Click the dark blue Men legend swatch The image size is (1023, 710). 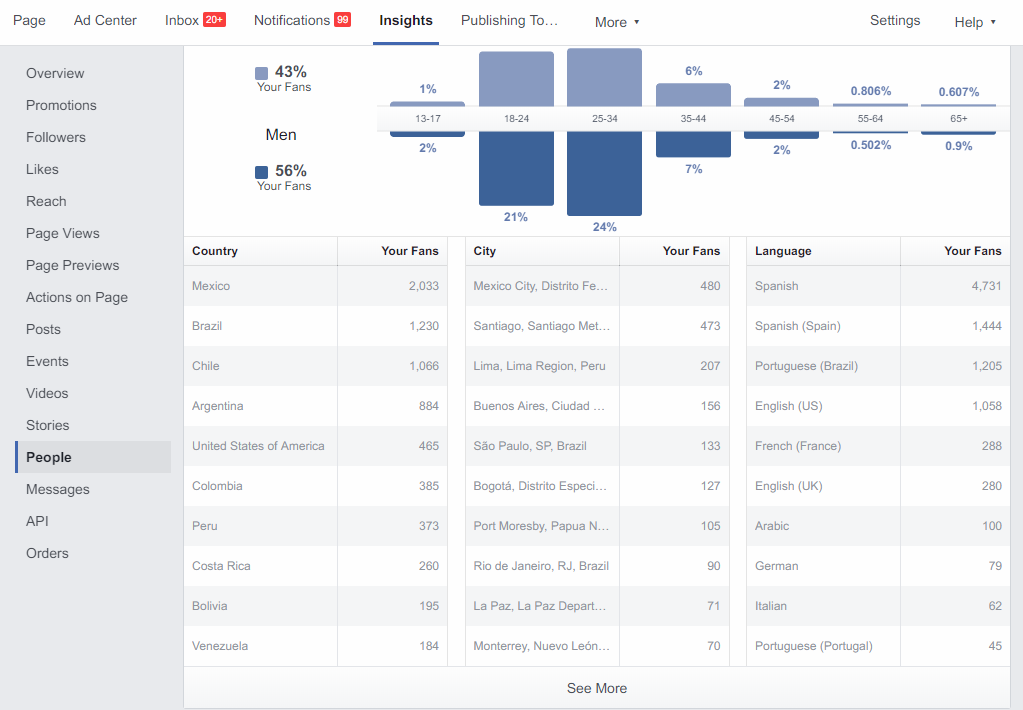[x=262, y=172]
